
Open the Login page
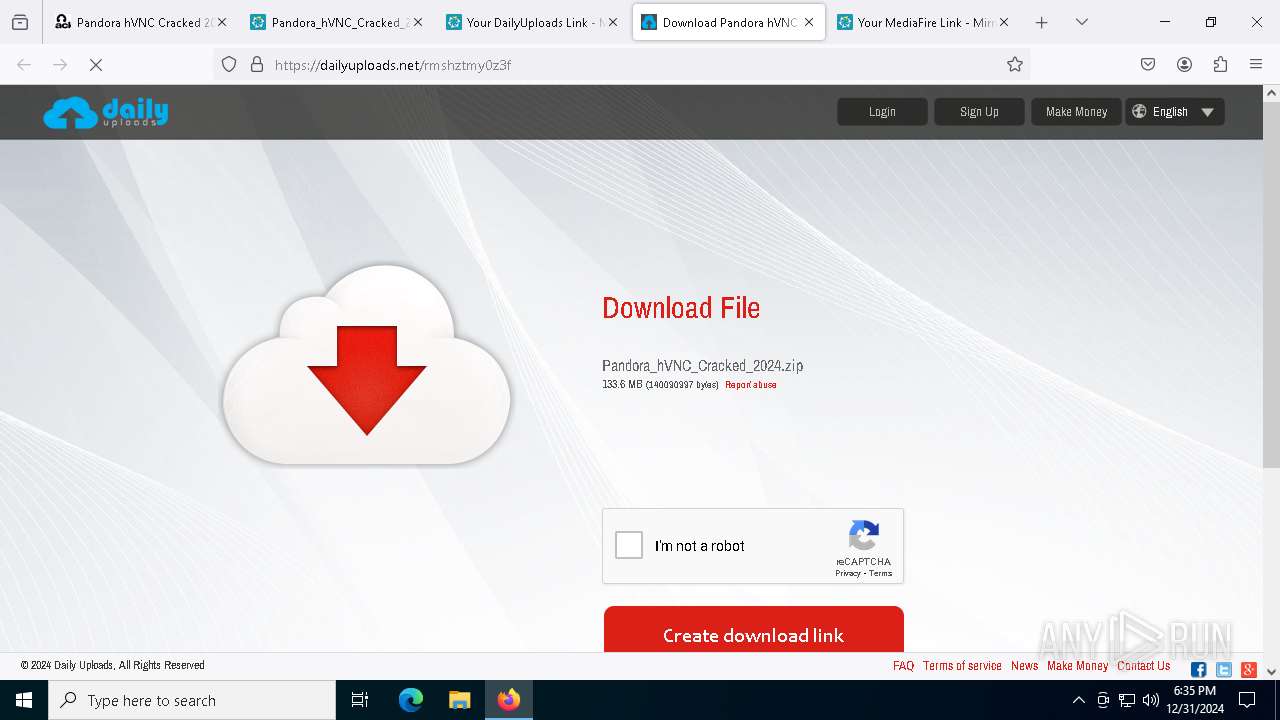click(x=882, y=112)
